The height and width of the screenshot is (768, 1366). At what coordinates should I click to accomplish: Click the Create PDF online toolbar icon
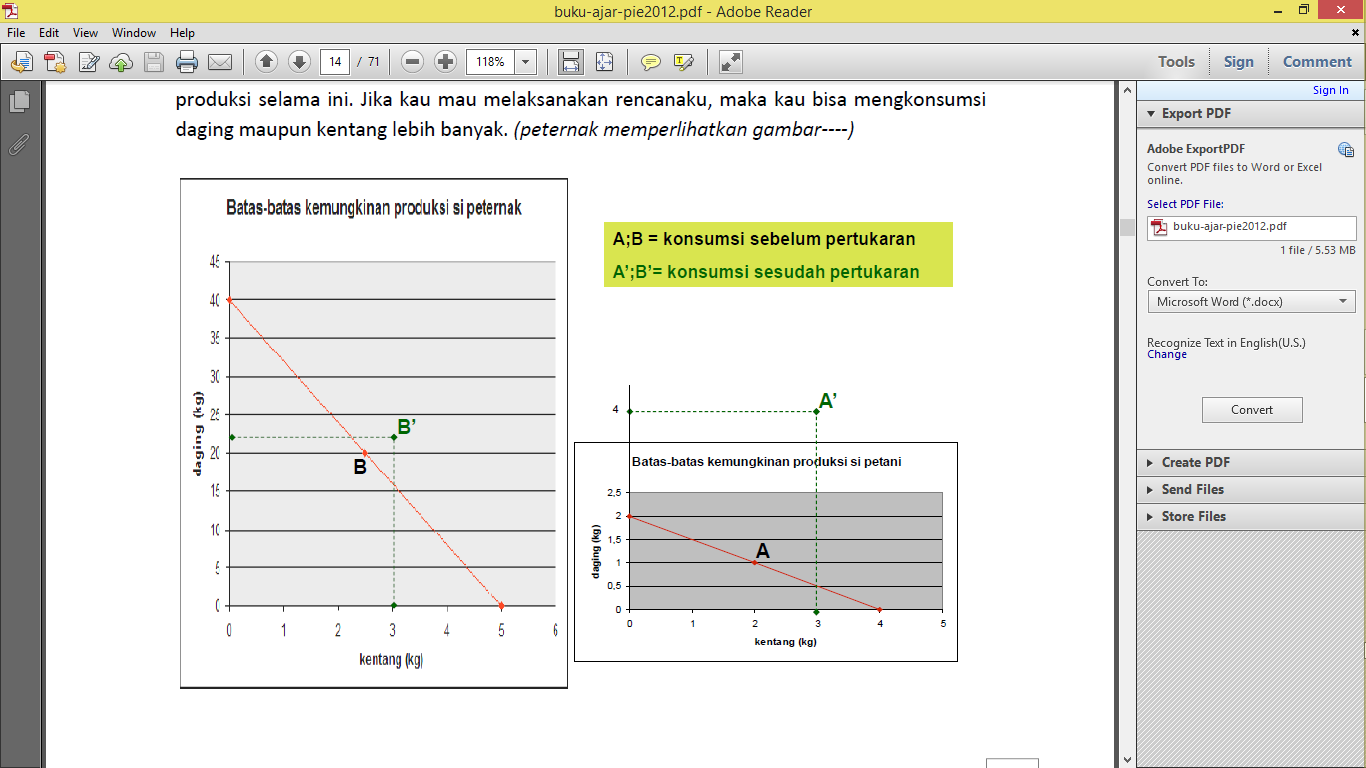[x=54, y=62]
